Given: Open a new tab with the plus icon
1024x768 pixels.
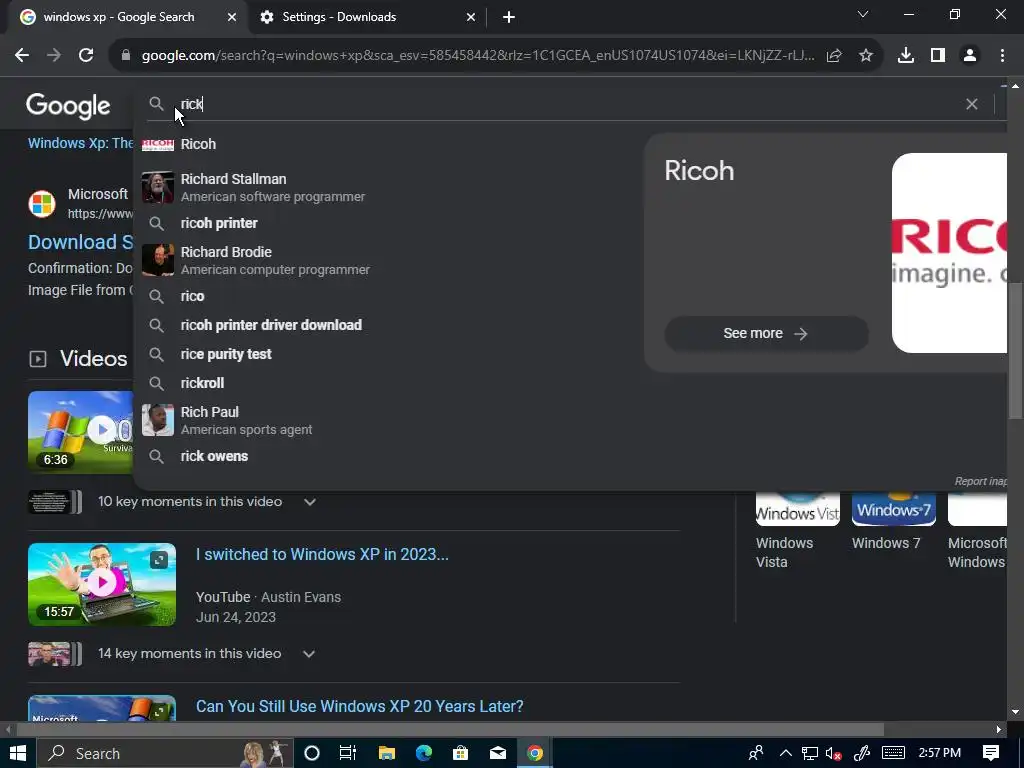Looking at the screenshot, I should [509, 18].
